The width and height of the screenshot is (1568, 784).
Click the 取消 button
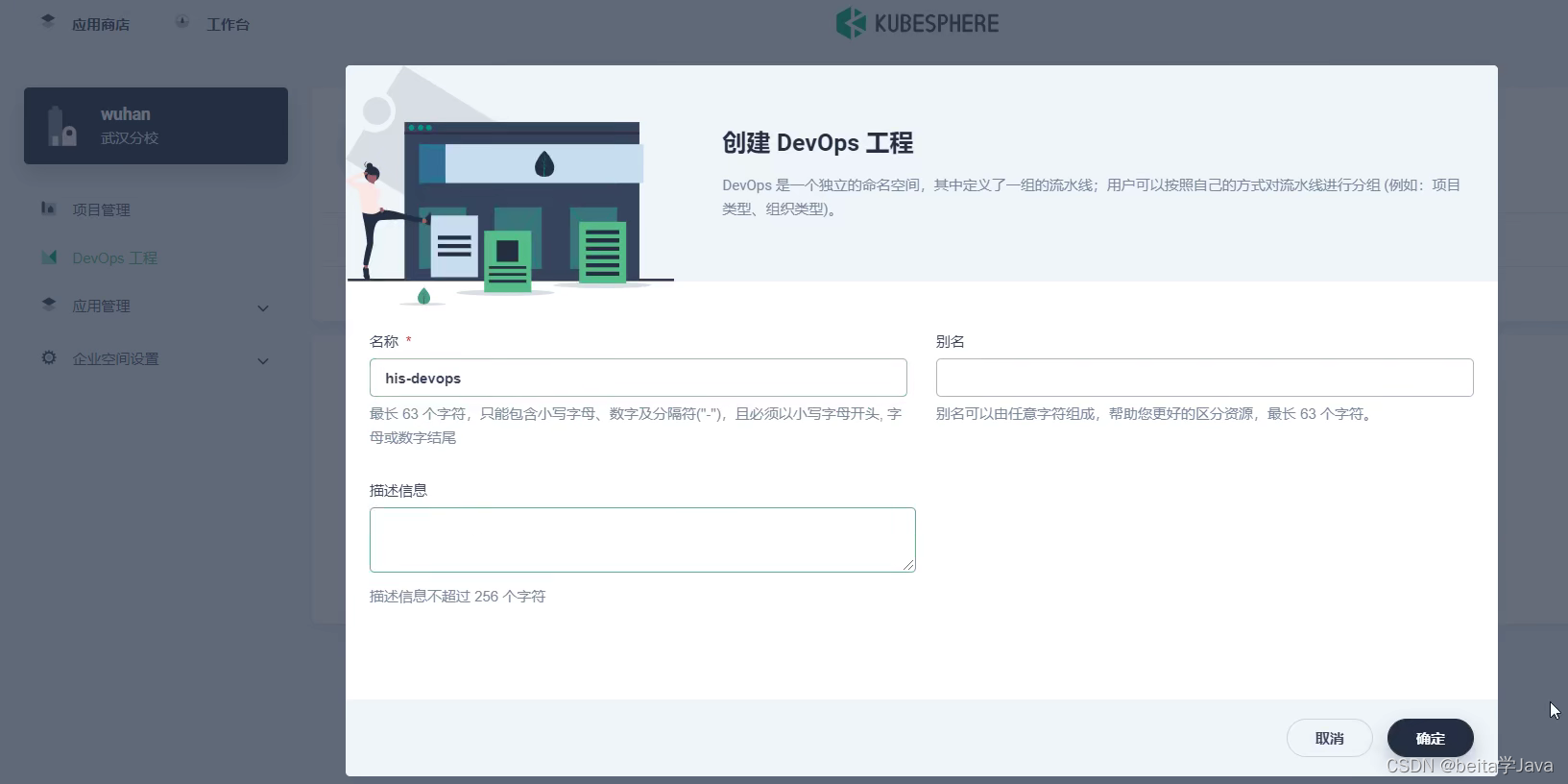(1329, 738)
